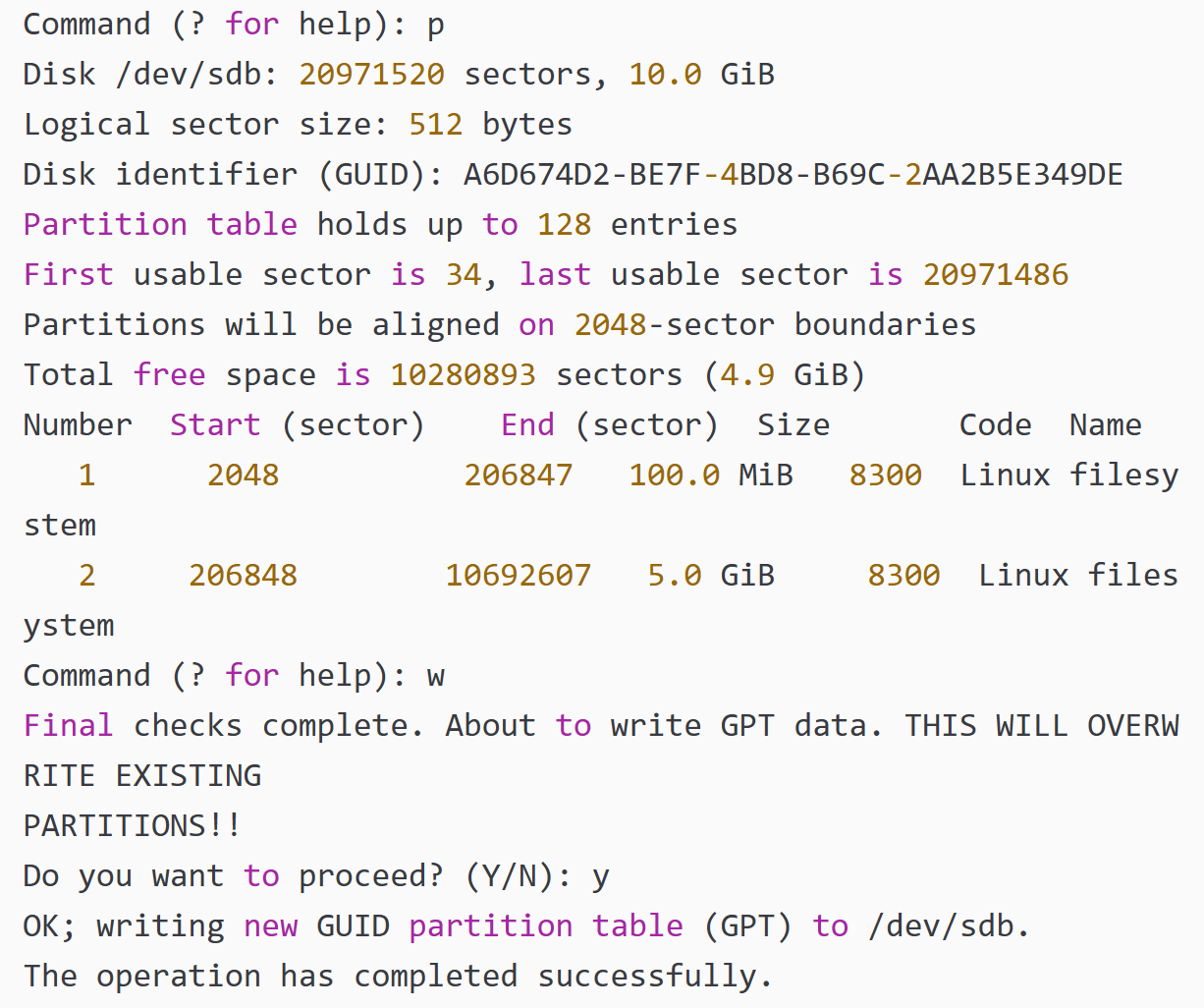Screen dimensions: 1204x1008
Task: Click the 'End' column header
Action: click(527, 425)
